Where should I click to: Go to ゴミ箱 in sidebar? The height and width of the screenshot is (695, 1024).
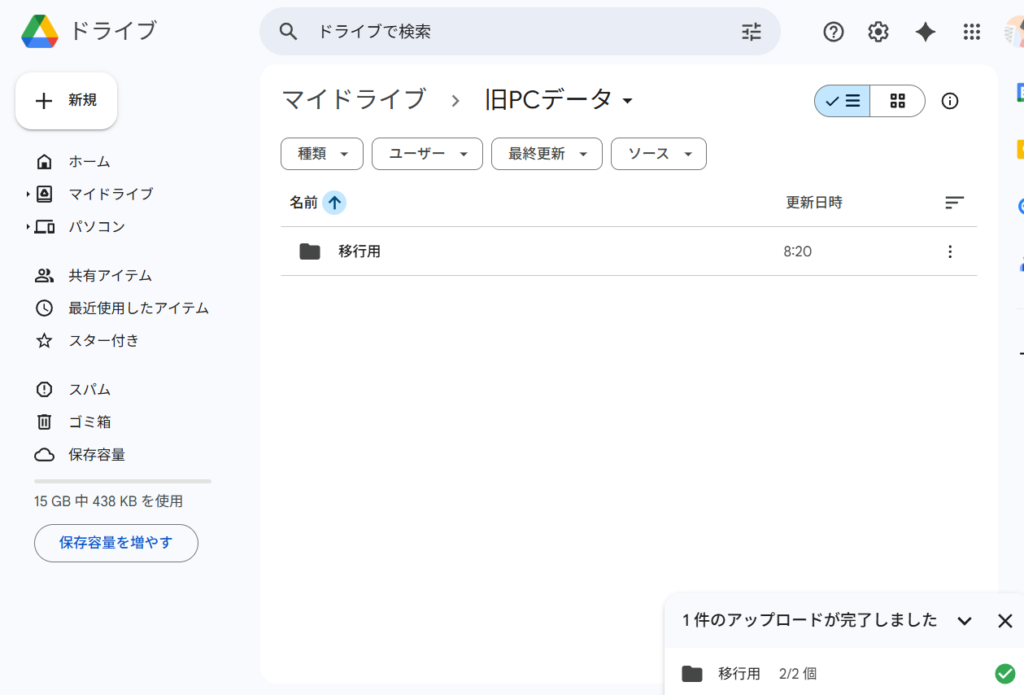(89, 422)
